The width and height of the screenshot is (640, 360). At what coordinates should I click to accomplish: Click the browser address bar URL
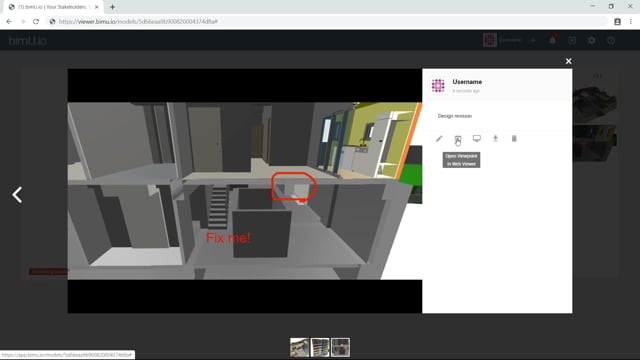tap(138, 22)
